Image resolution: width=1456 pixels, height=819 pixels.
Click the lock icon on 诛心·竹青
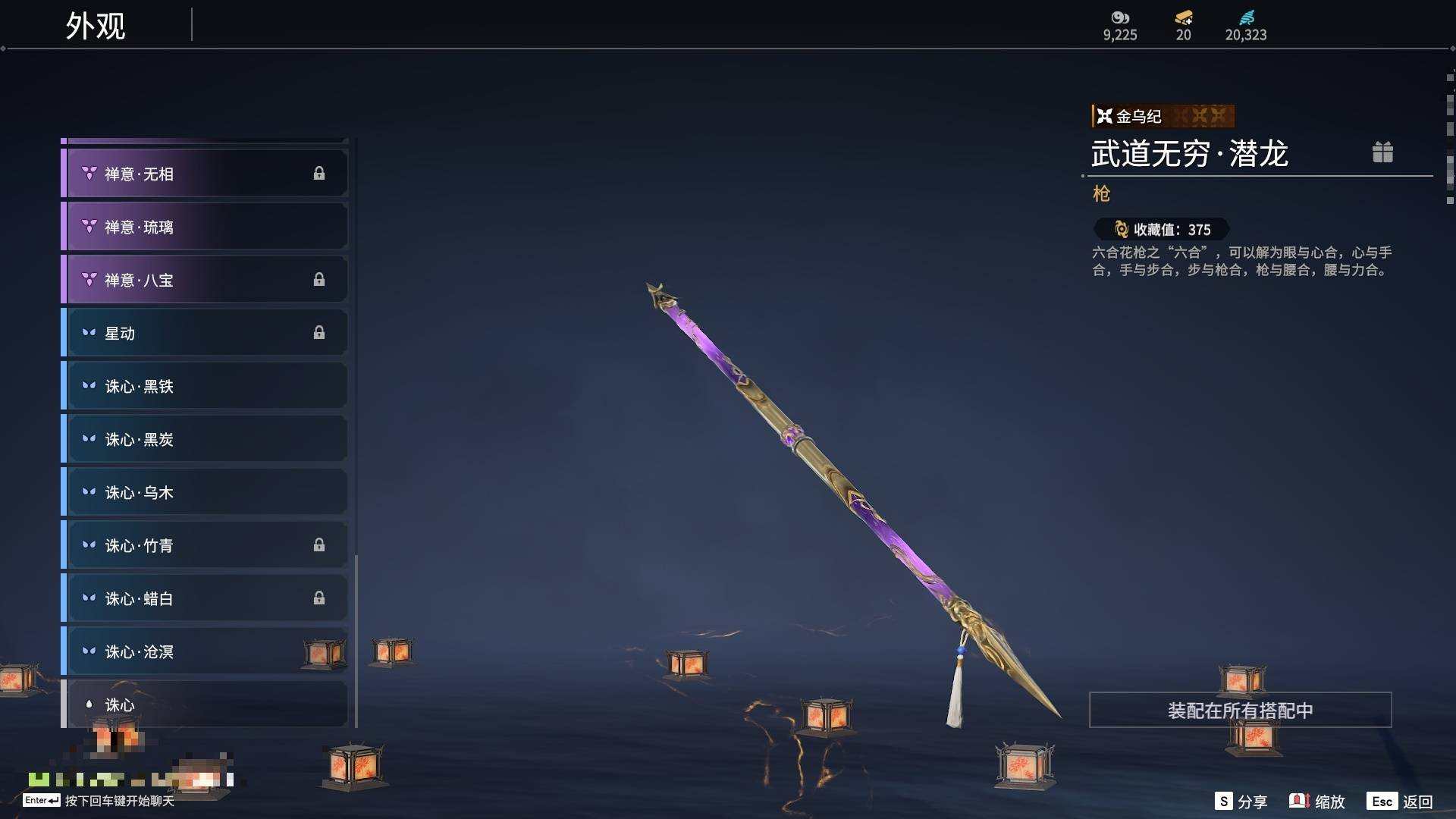[x=319, y=545]
